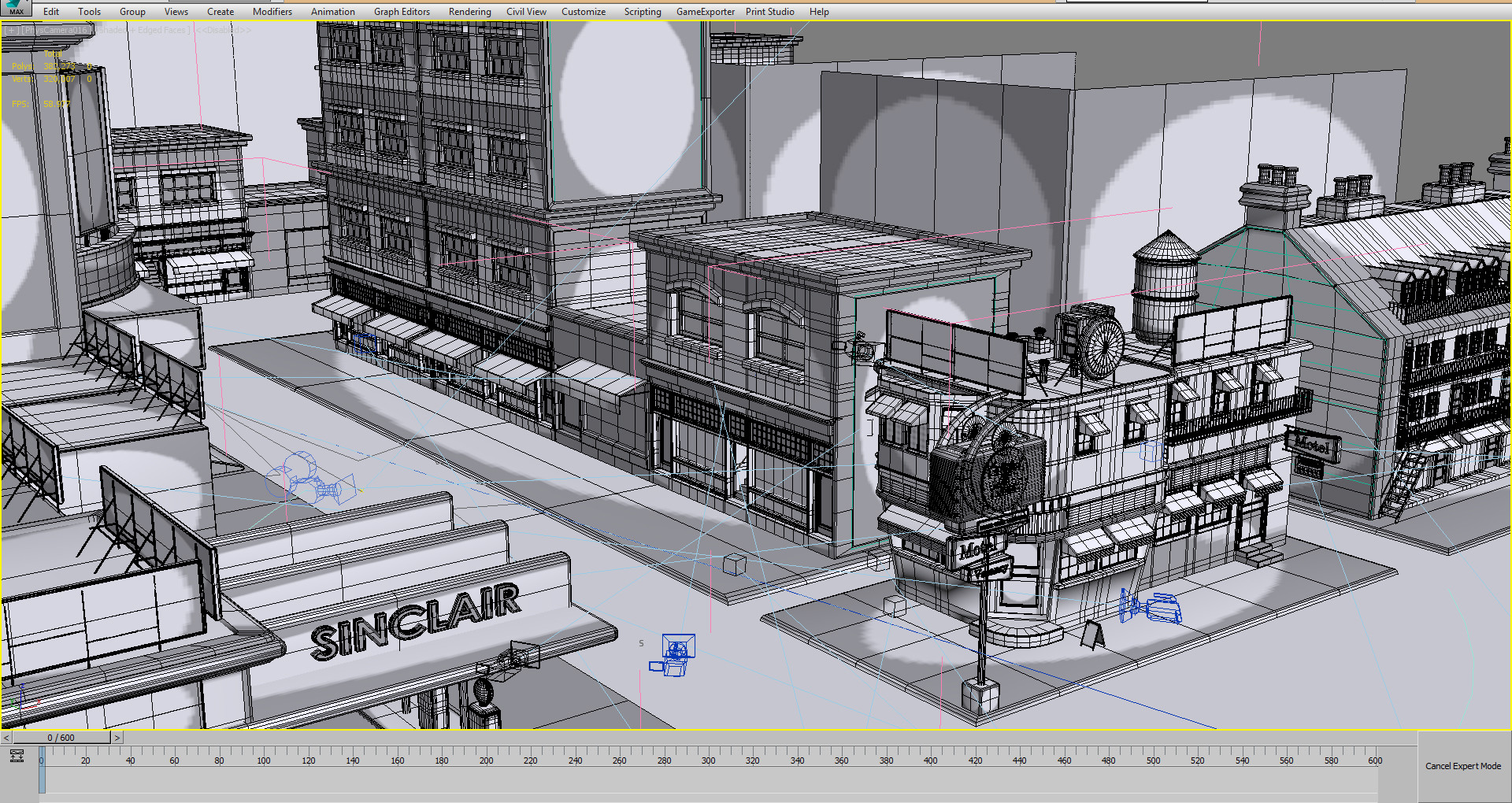This screenshot has width=1512, height=803.
Task: Open the Help menu
Action: (819, 11)
